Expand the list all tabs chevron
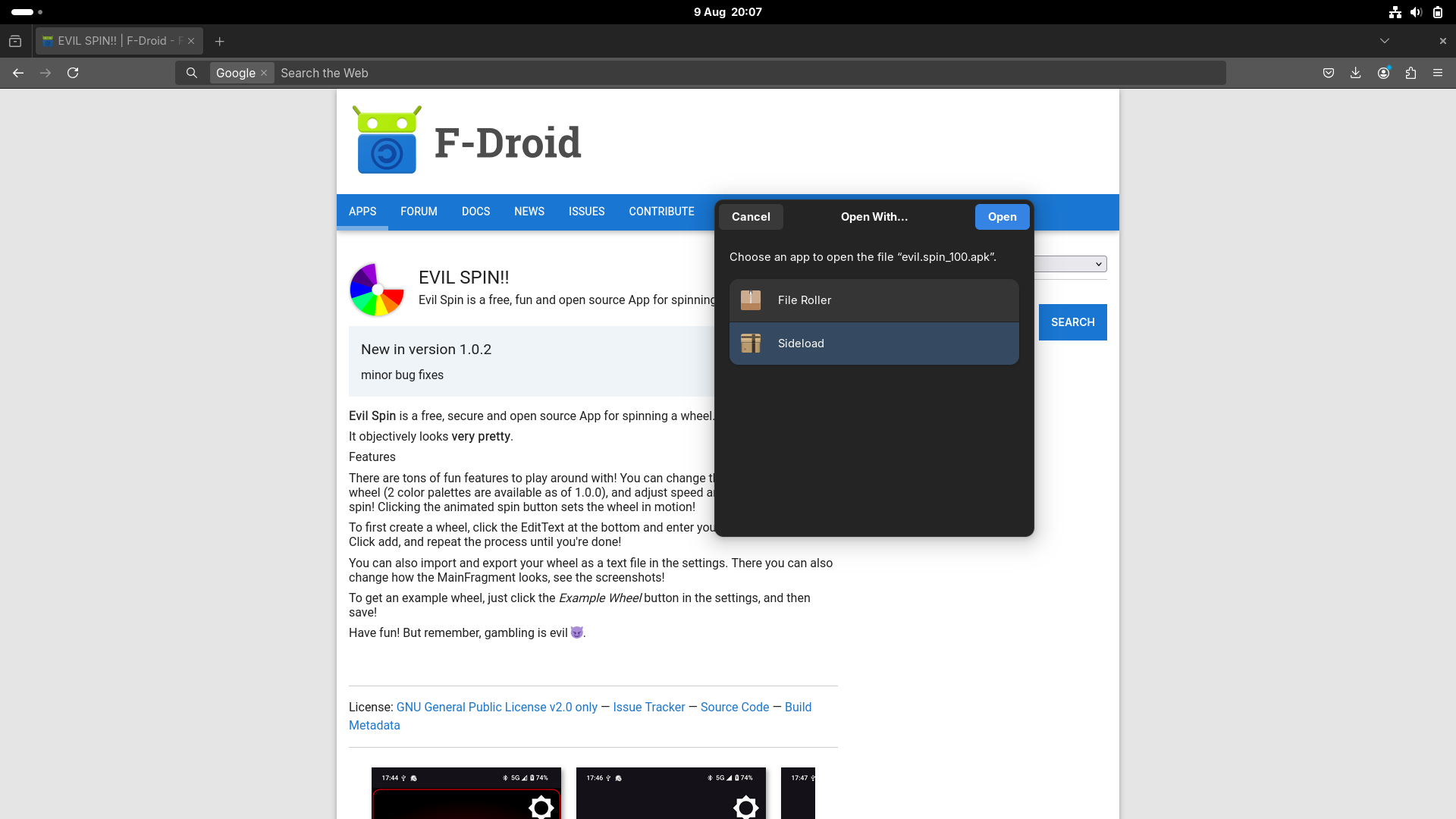This screenshot has height=819, width=1456. [1384, 41]
